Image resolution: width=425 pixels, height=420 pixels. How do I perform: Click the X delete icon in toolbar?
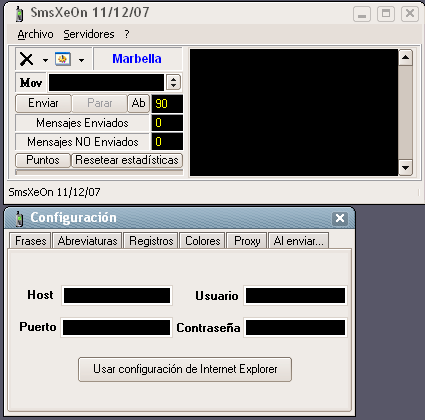[26, 60]
